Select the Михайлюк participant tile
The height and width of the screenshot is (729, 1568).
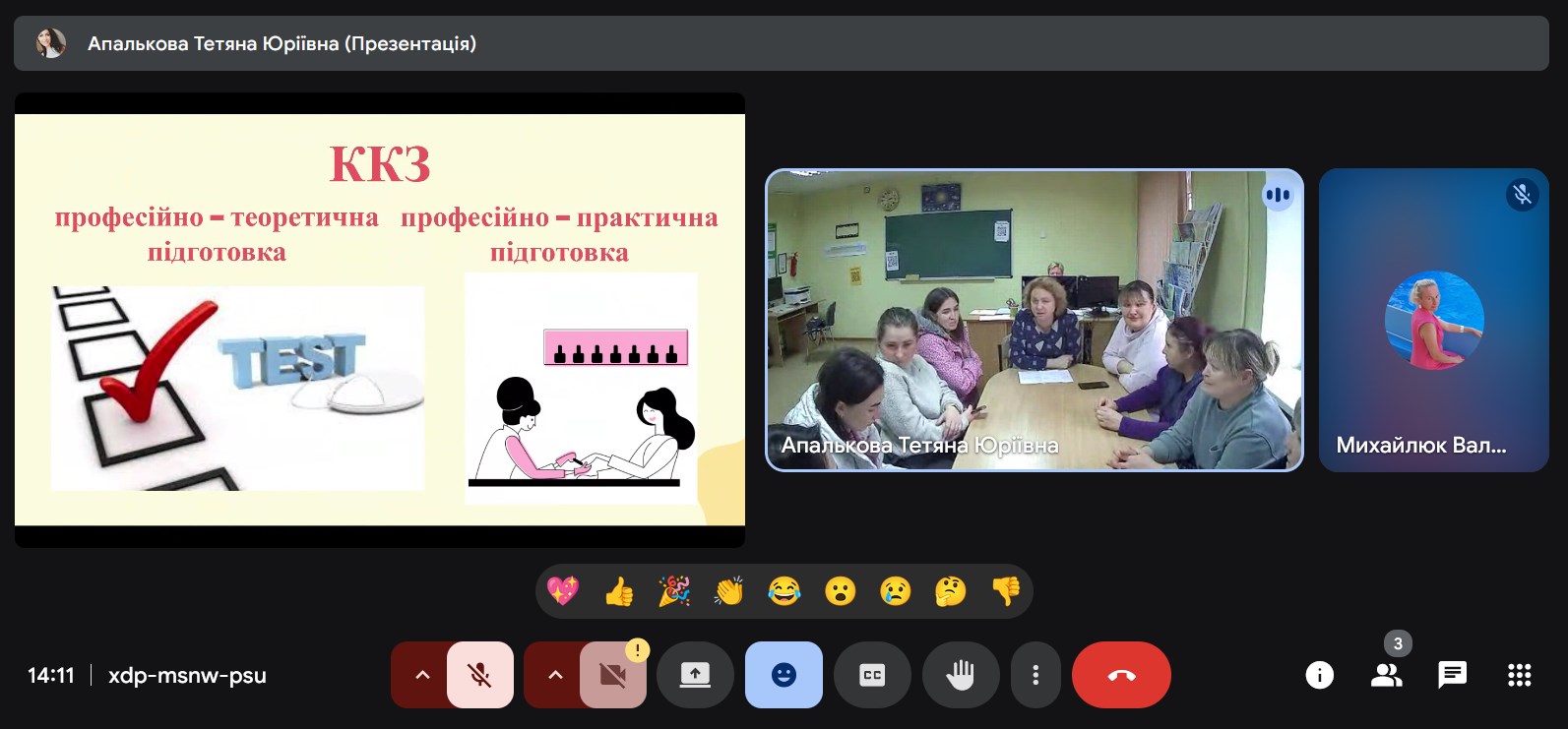click(x=1433, y=321)
